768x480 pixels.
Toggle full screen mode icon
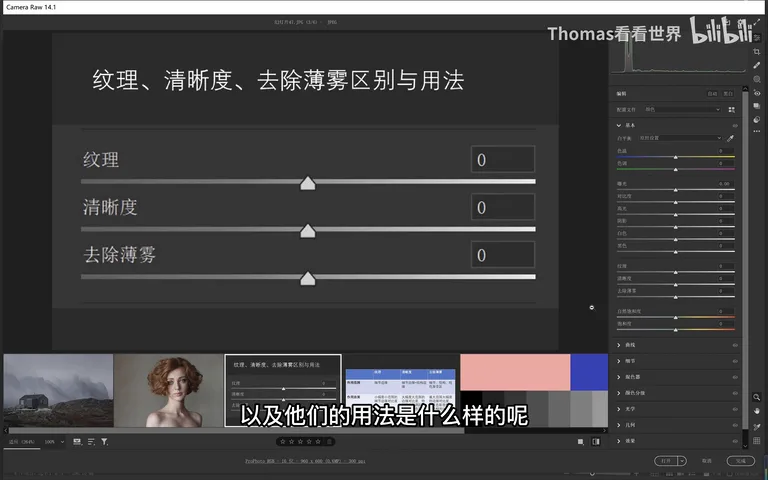(757, 22)
